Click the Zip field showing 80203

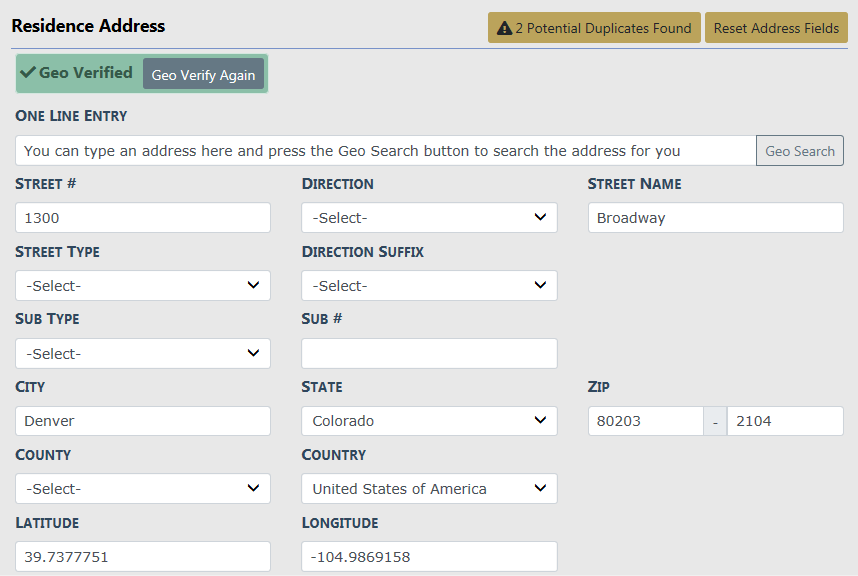(645, 421)
